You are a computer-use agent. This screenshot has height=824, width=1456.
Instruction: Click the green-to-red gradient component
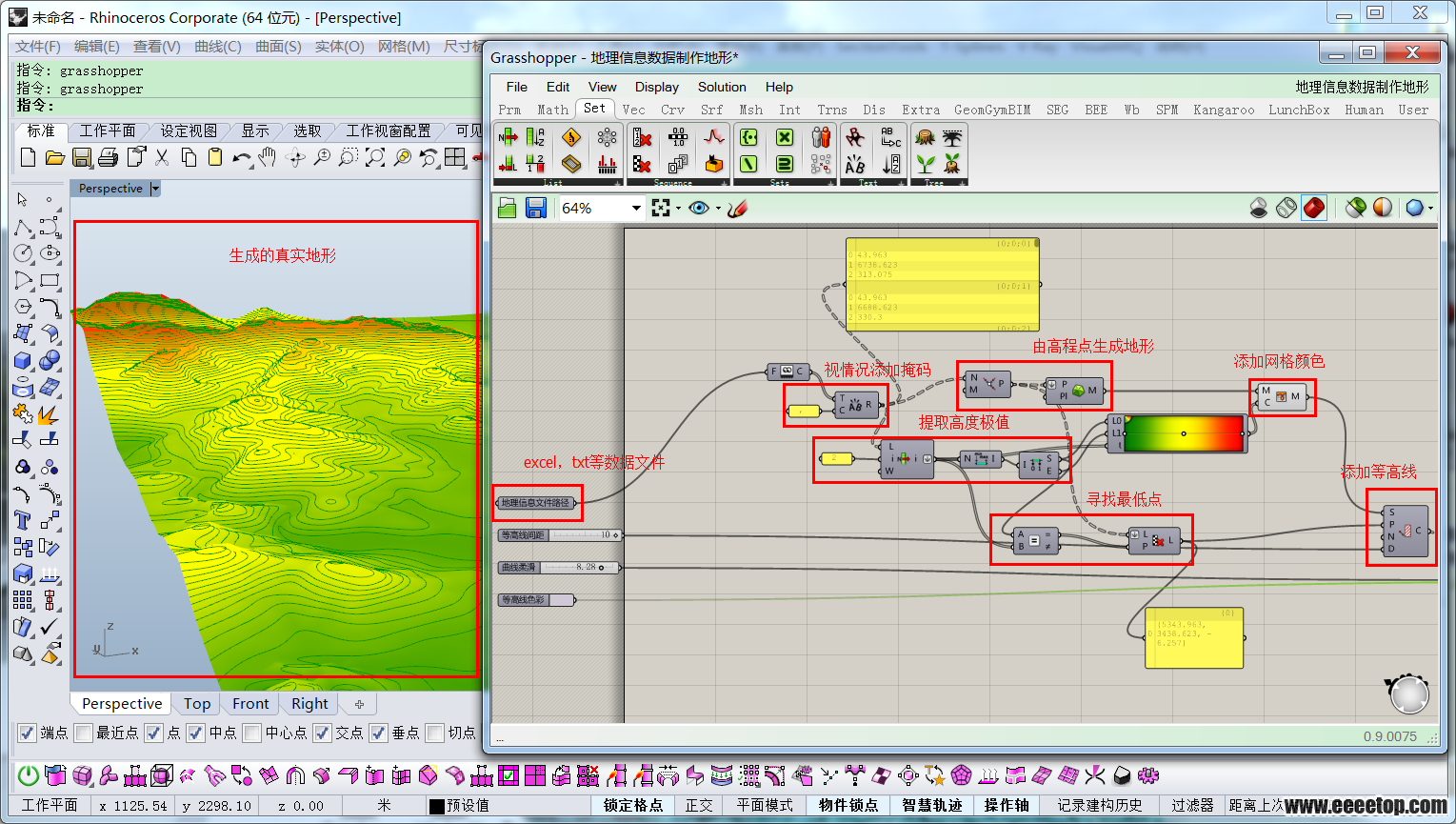(1177, 433)
